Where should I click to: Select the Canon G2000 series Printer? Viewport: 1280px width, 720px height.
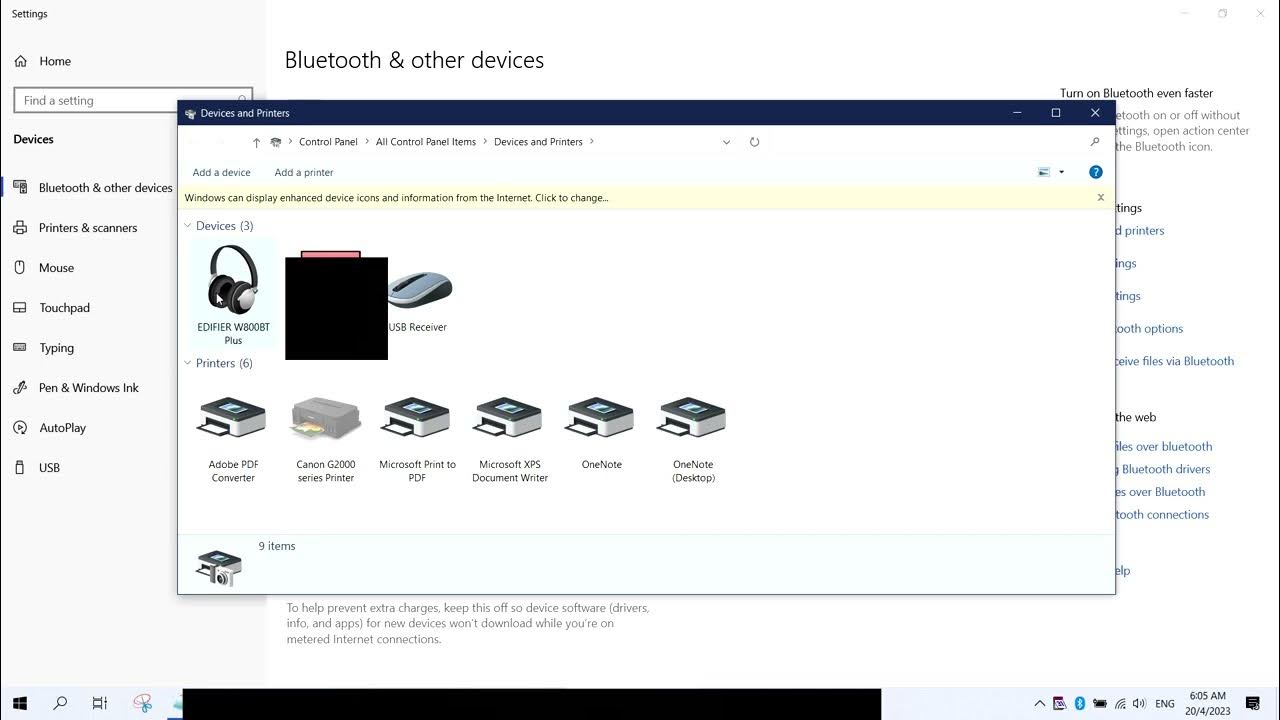coord(325,439)
